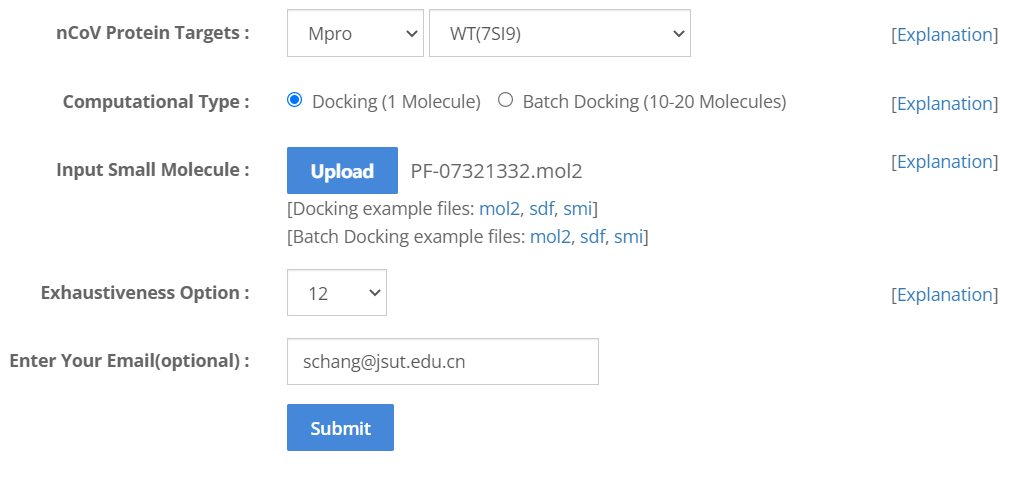Get the Docking example smi file
The height and width of the screenshot is (477, 1031).
coord(577,208)
